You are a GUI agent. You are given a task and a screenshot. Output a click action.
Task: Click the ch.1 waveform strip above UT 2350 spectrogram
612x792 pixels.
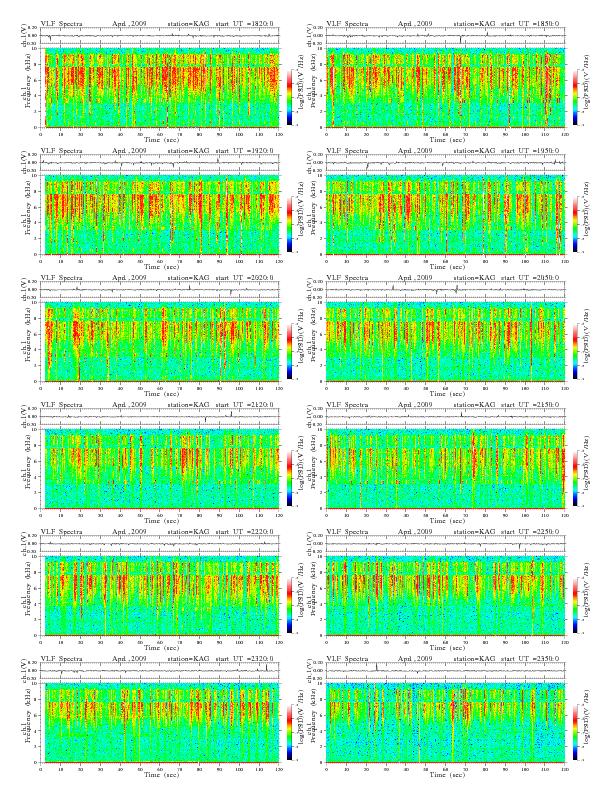pyautogui.click(x=445, y=671)
